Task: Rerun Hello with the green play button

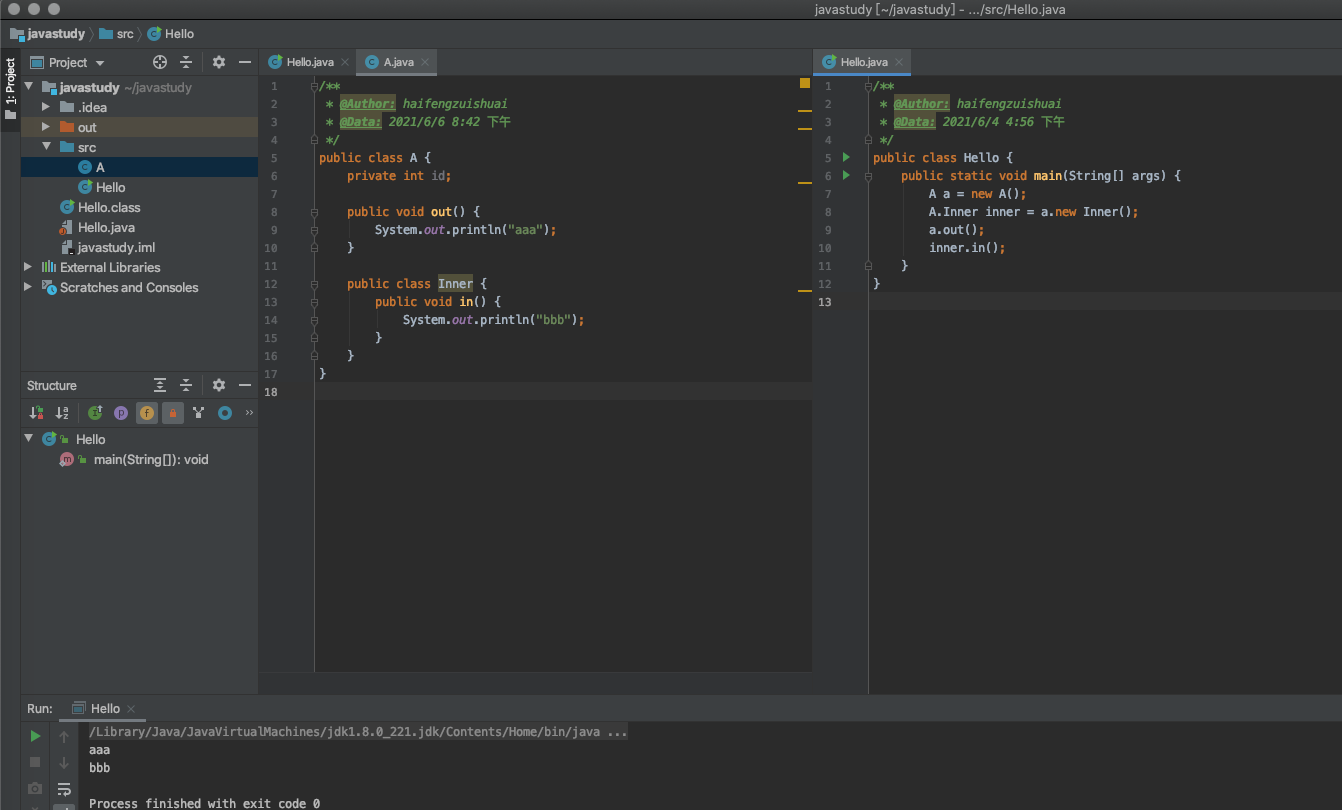Action: [x=35, y=736]
